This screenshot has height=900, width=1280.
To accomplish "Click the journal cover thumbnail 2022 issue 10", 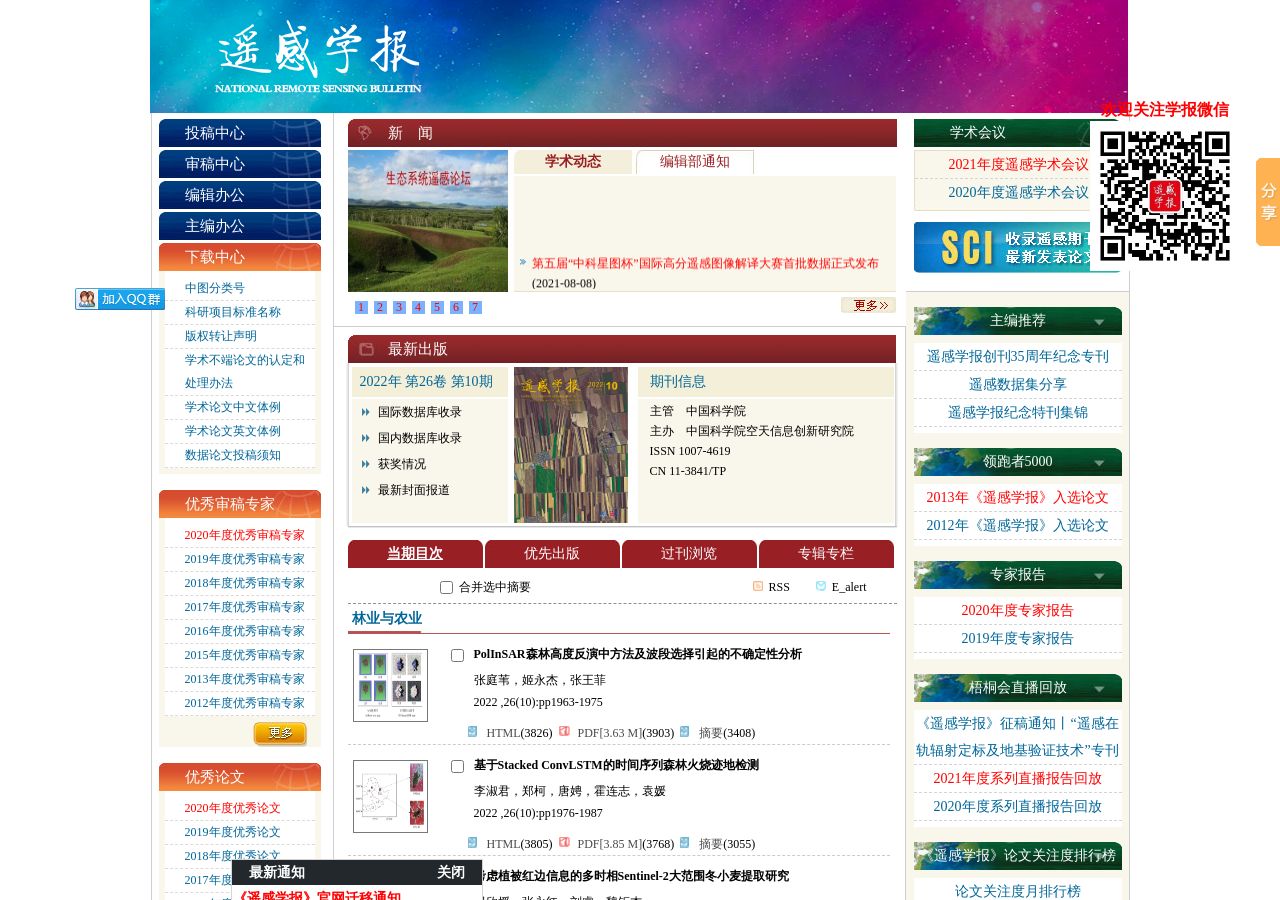I will point(571,445).
